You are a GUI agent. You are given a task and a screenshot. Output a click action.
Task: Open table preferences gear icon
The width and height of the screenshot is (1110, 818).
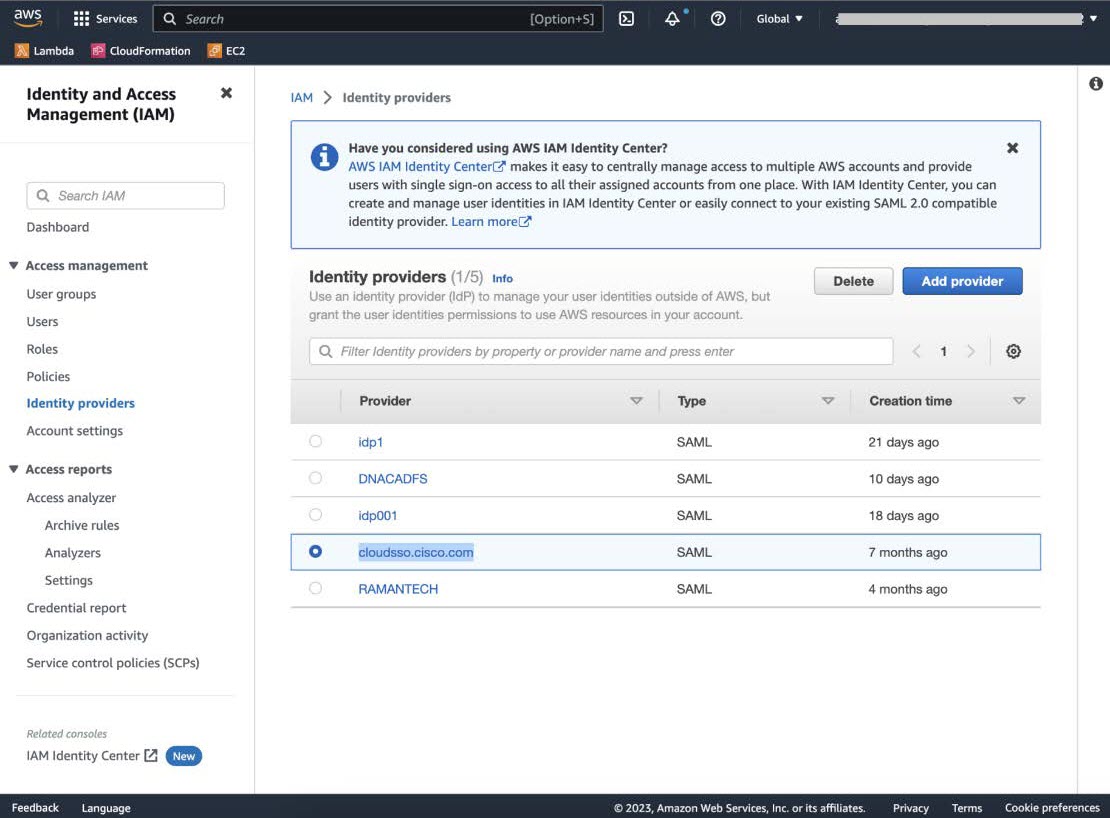click(1013, 351)
